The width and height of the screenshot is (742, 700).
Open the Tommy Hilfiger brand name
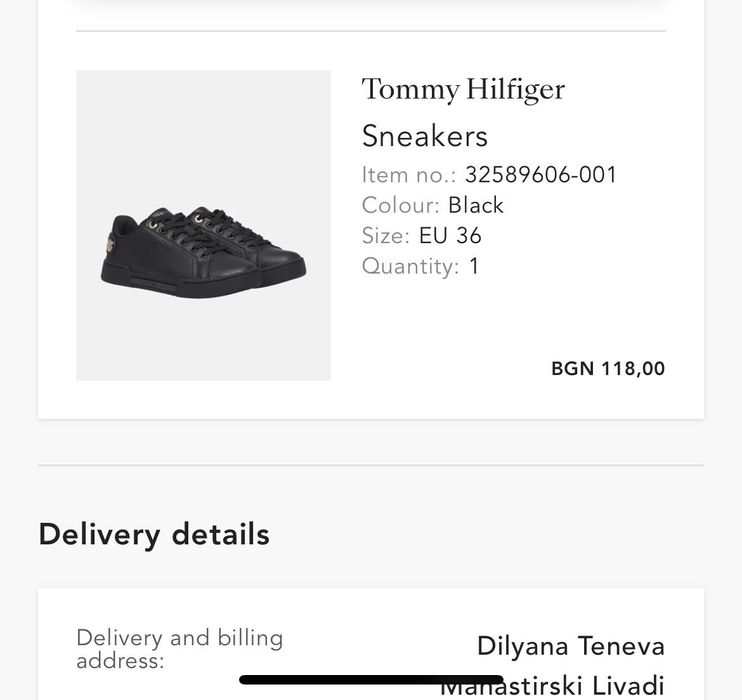click(x=463, y=90)
